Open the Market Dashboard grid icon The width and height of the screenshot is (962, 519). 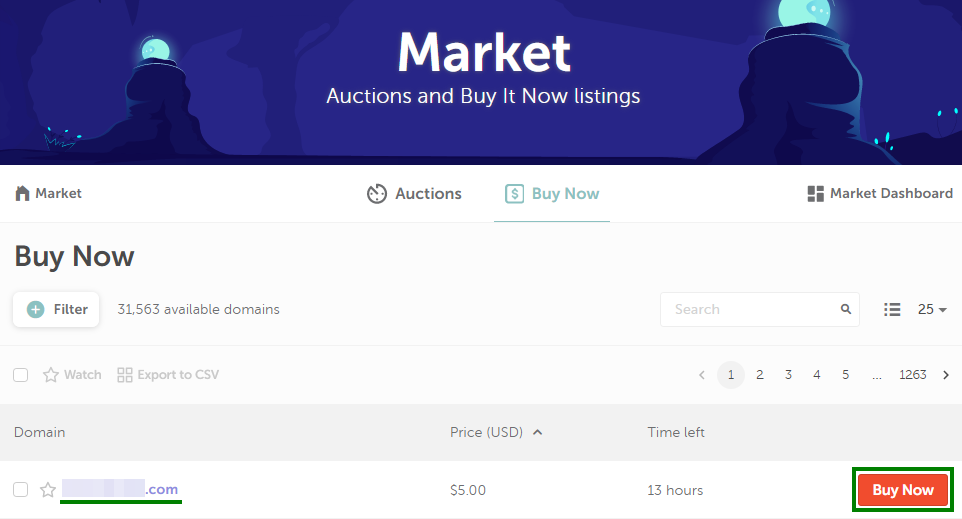815,194
